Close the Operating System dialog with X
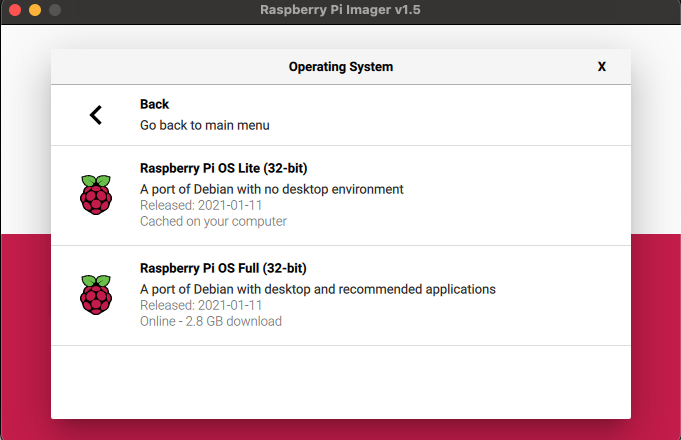The image size is (681, 440). [602, 66]
